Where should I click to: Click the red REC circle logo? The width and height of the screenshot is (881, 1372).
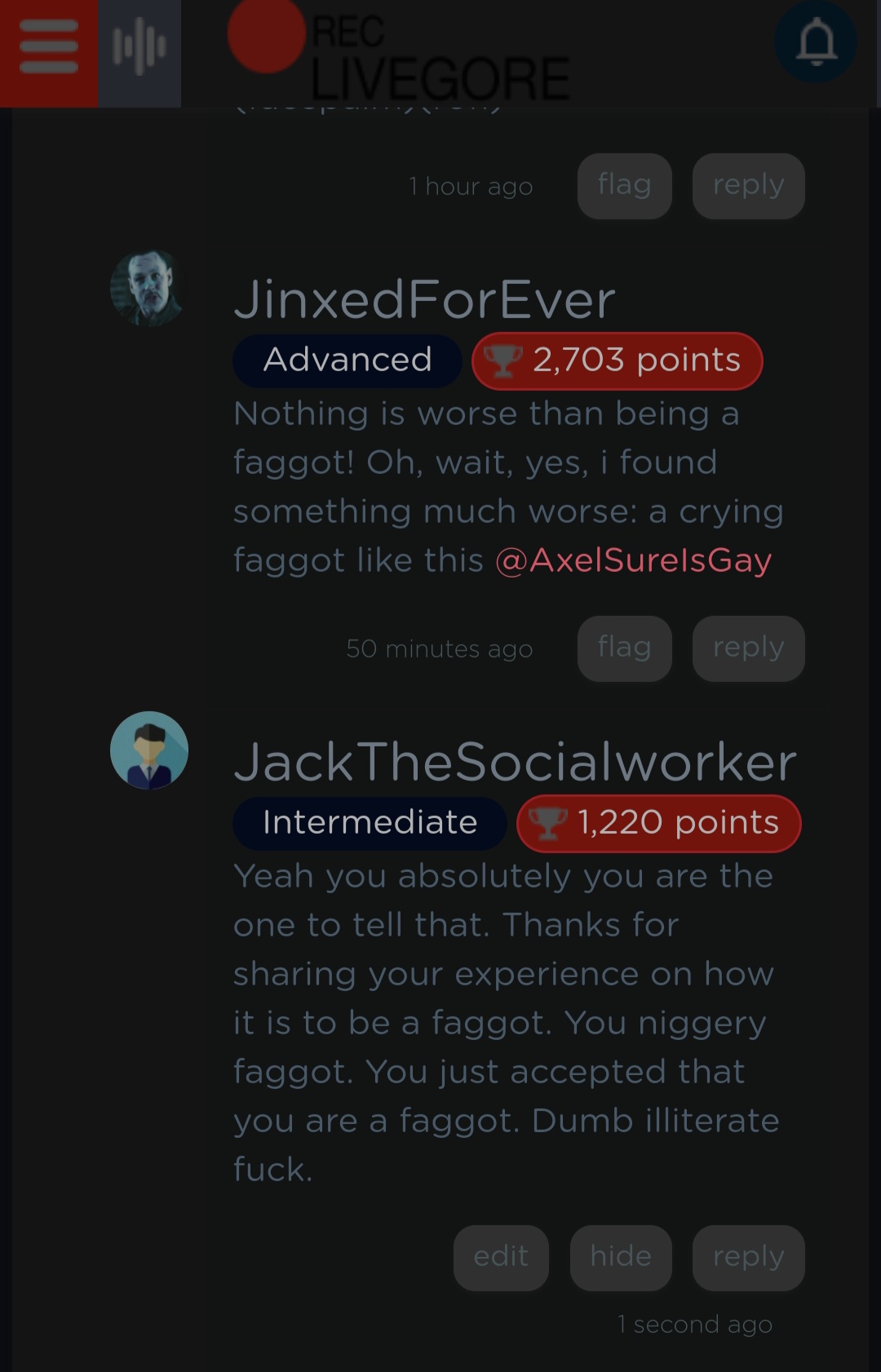[x=267, y=35]
